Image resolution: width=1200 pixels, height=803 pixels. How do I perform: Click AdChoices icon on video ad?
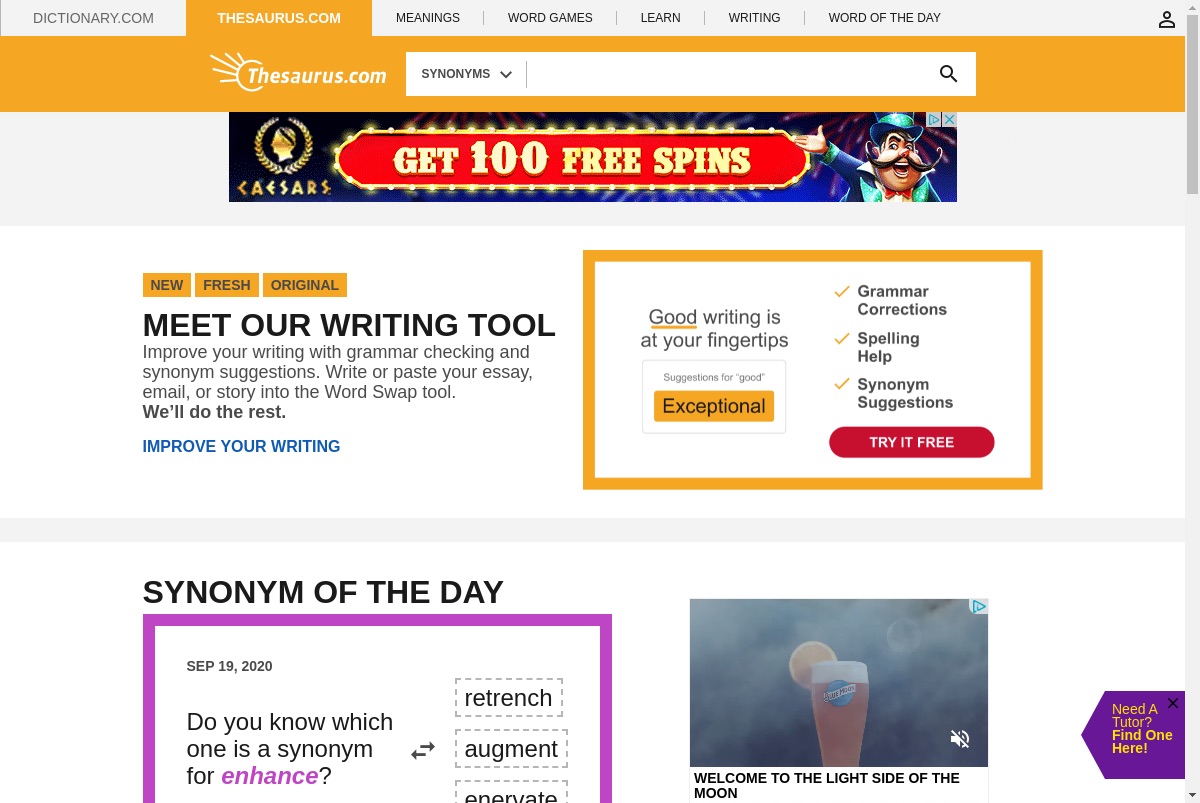979,606
